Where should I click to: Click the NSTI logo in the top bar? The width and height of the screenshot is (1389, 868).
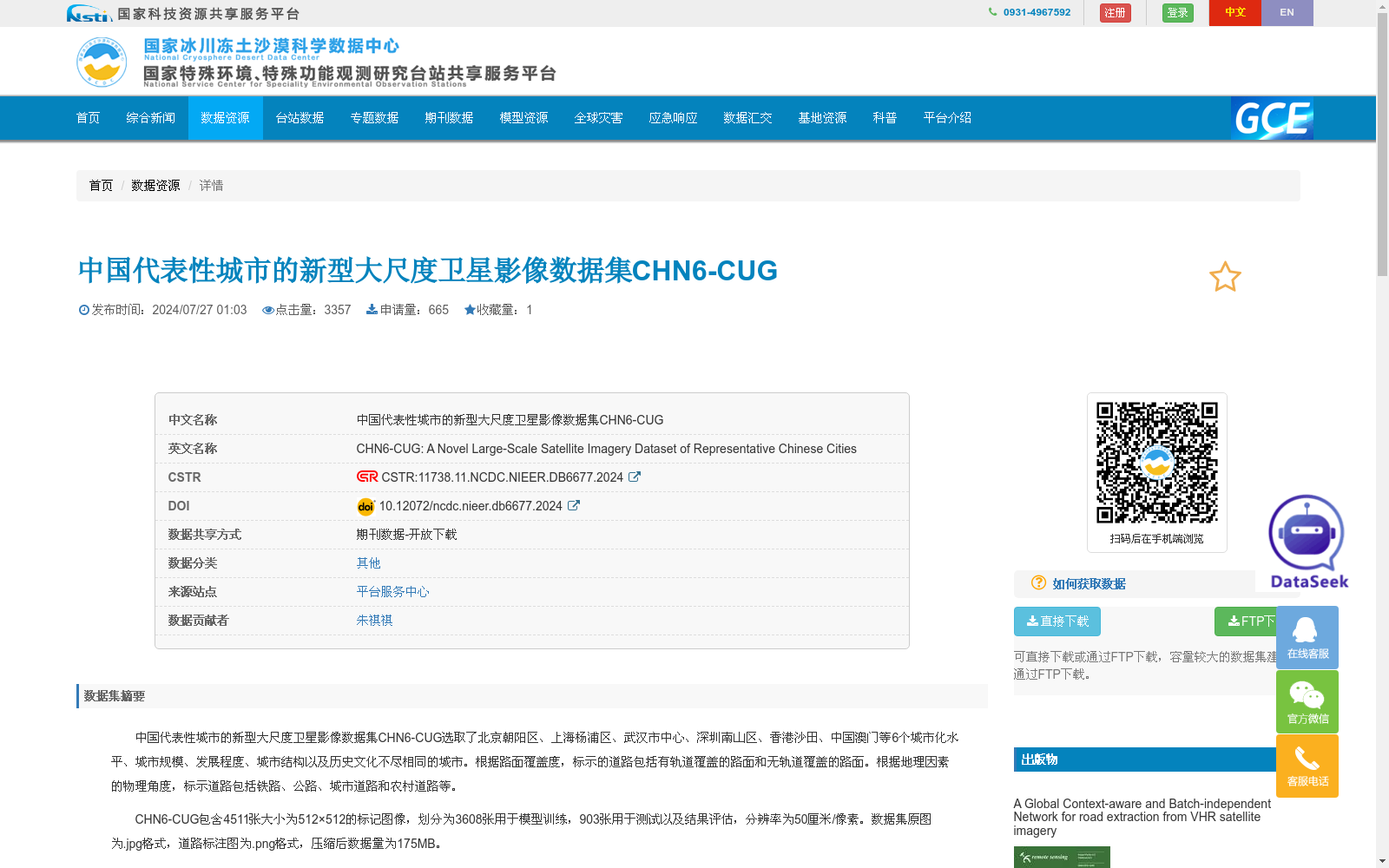pos(89,13)
